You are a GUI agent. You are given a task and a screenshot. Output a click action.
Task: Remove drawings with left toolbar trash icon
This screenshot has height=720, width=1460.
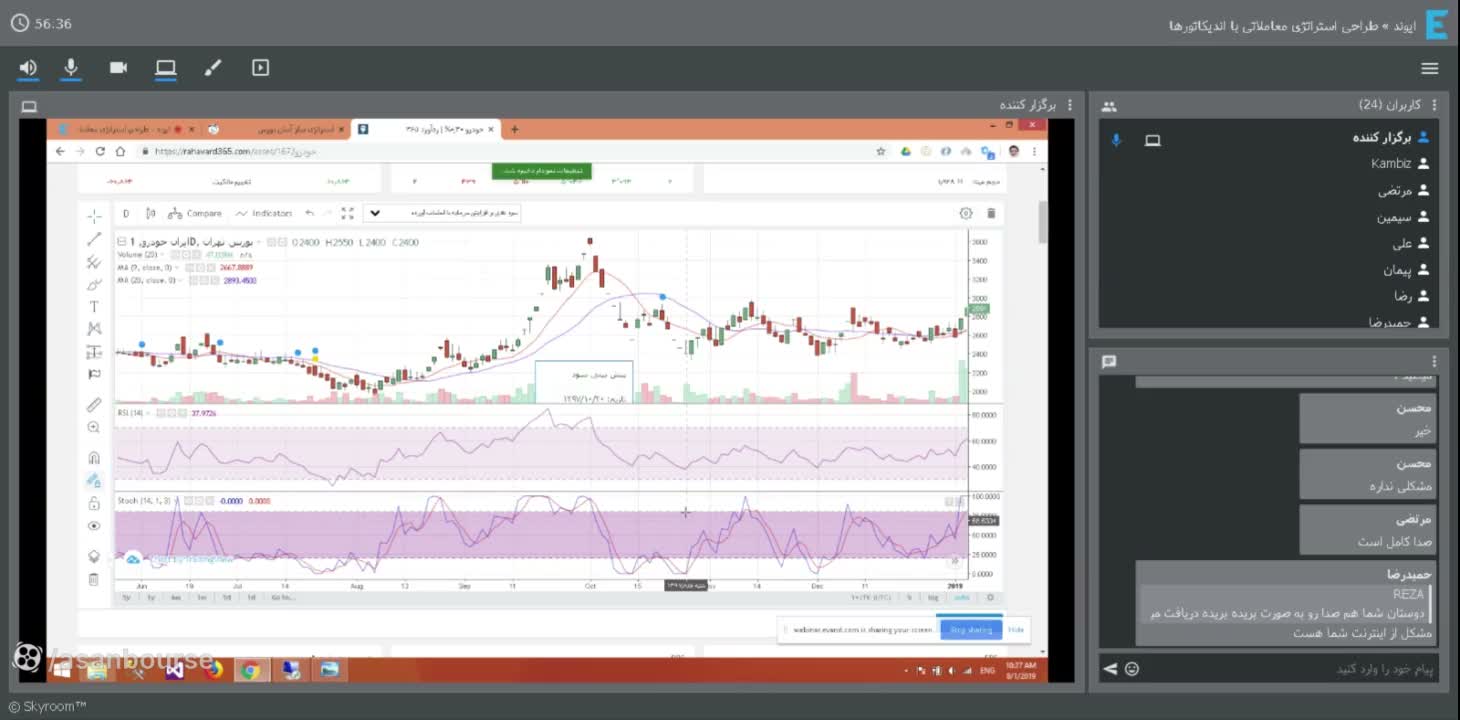94,579
